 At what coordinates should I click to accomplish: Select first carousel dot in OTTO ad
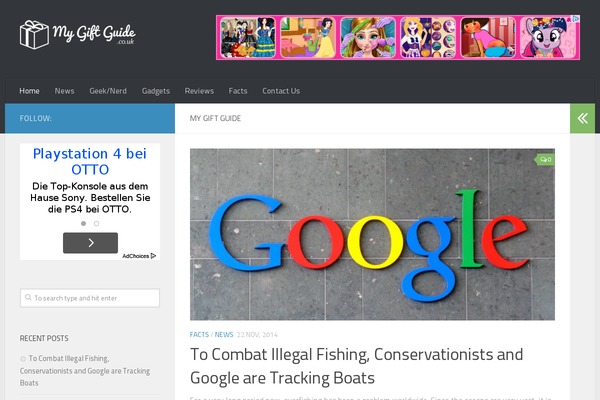point(83,223)
